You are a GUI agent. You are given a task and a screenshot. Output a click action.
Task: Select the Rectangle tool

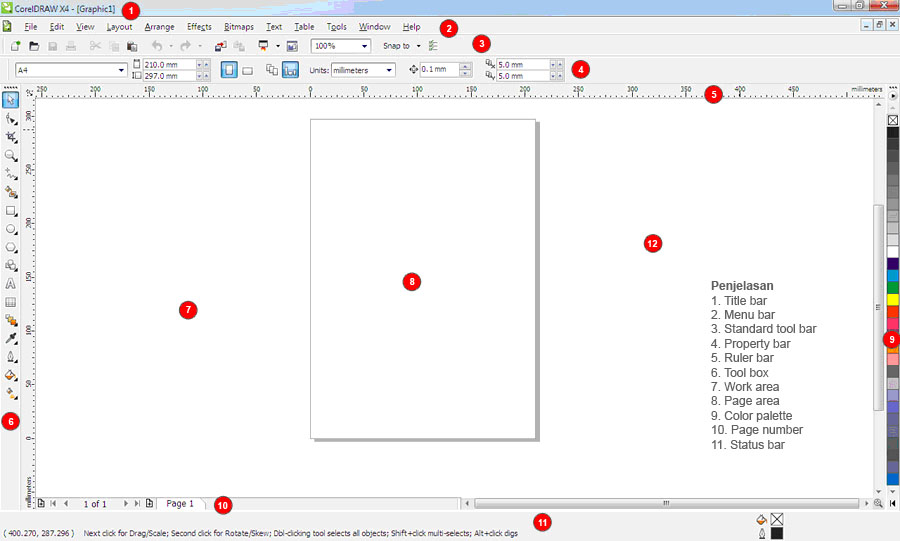[x=10, y=211]
